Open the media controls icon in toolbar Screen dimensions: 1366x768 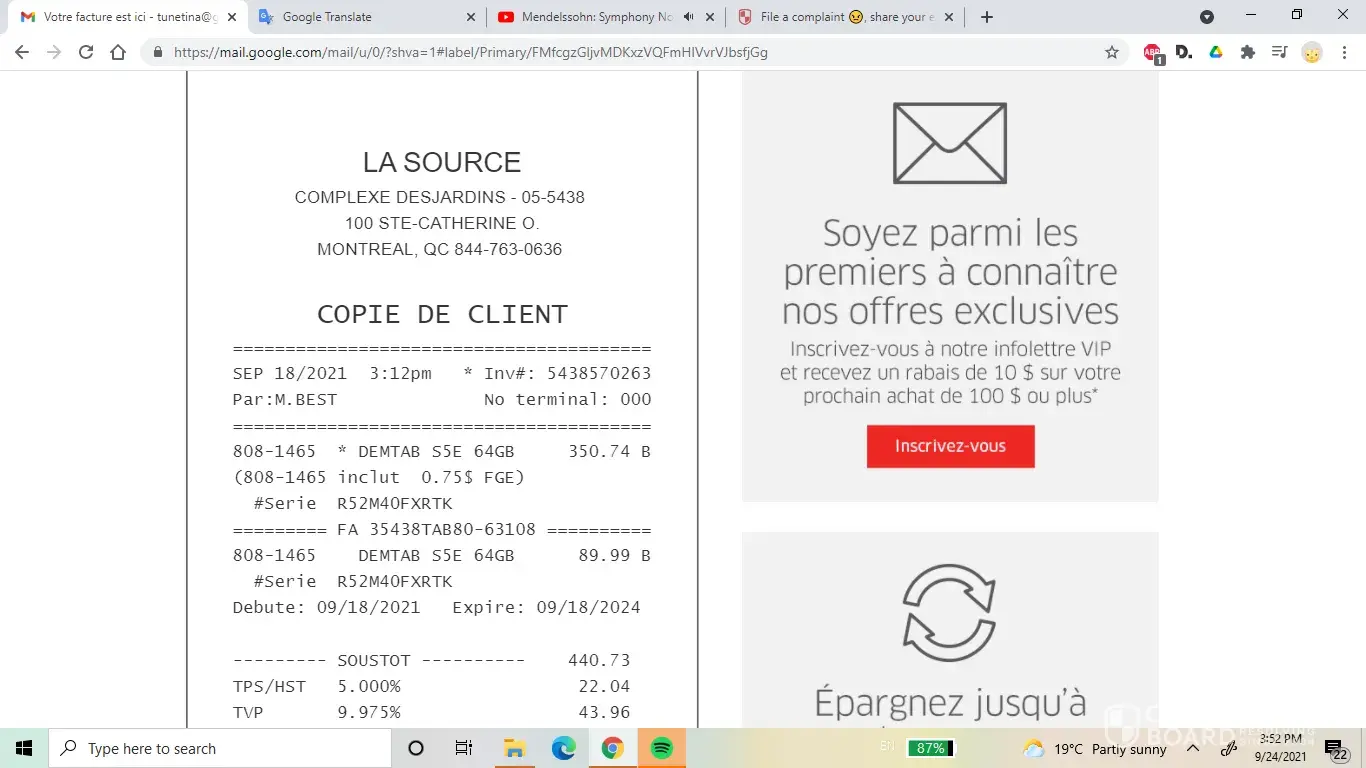(x=1280, y=53)
